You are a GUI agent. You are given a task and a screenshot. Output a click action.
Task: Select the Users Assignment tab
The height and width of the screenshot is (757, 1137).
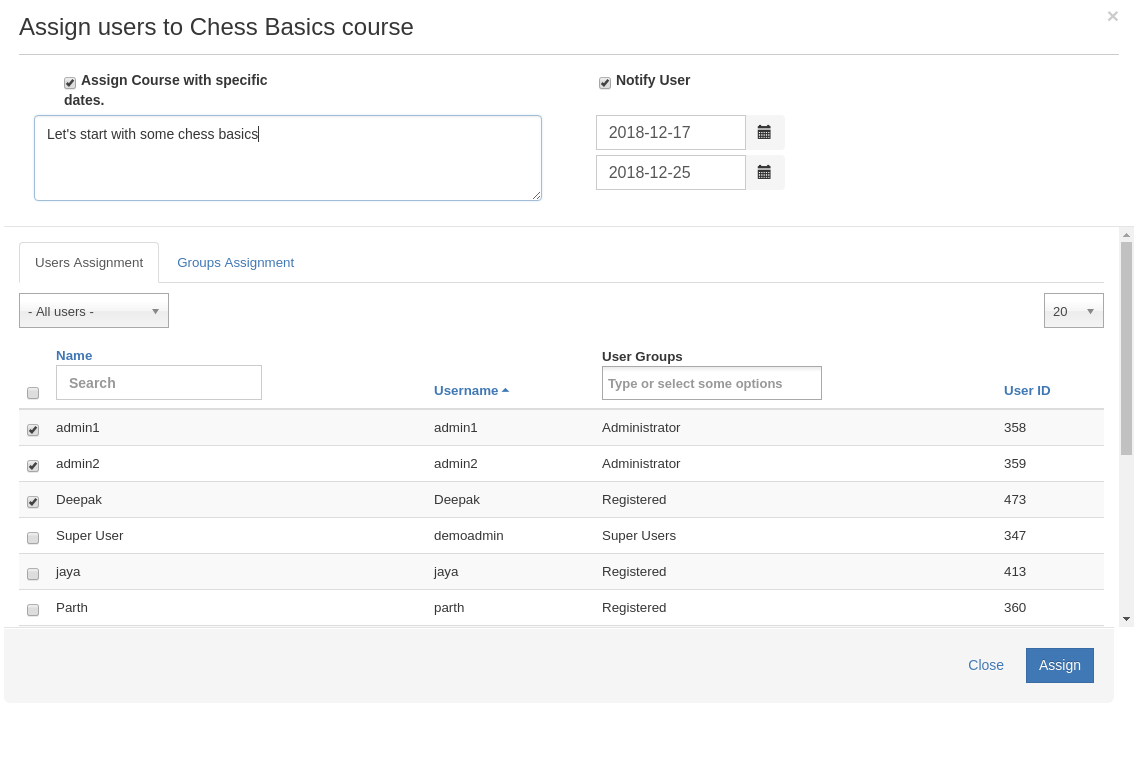click(89, 263)
